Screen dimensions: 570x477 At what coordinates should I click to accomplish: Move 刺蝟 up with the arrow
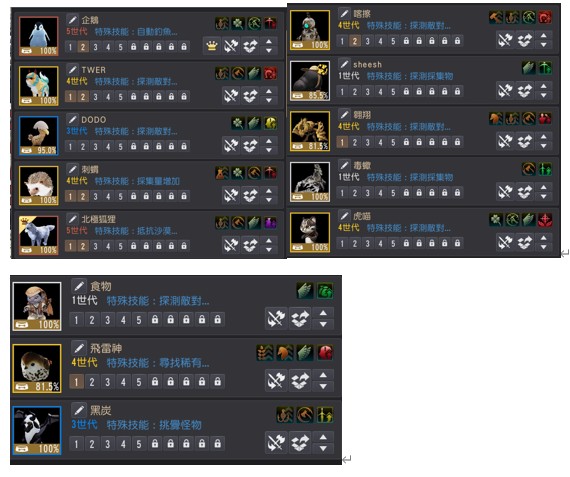[x=269, y=191]
